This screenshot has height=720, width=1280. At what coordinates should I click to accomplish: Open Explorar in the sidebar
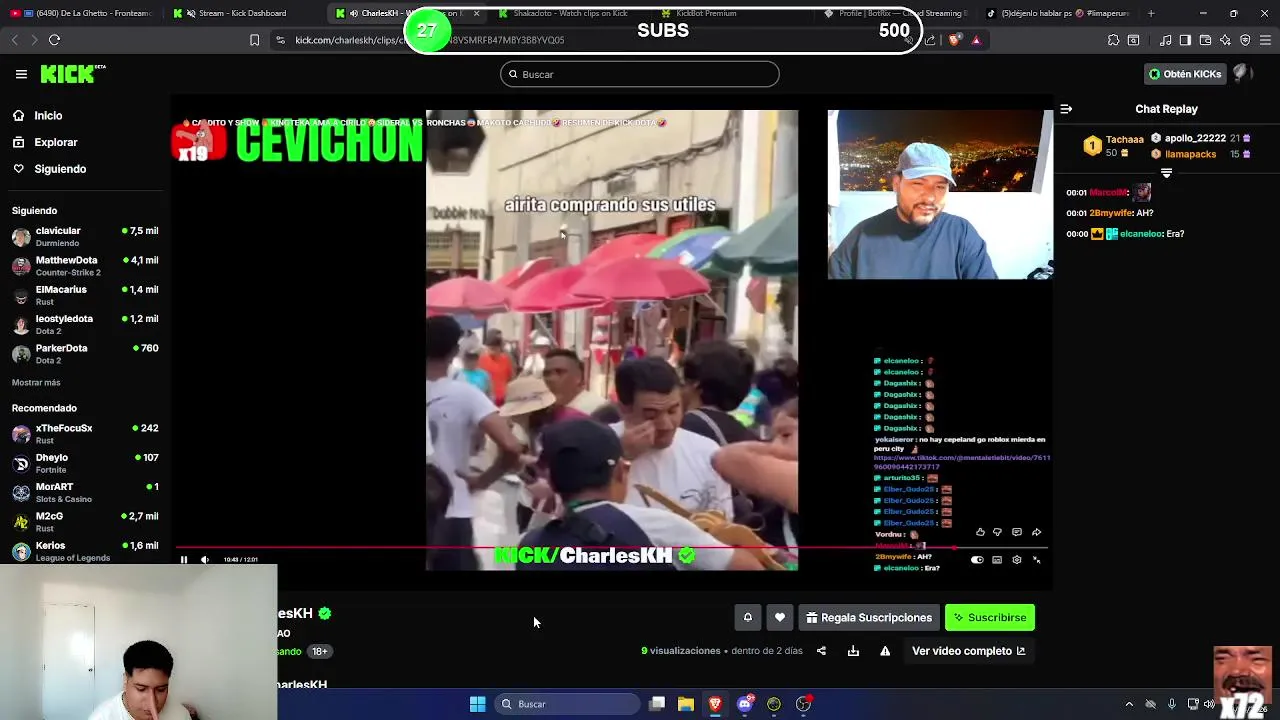point(45,142)
